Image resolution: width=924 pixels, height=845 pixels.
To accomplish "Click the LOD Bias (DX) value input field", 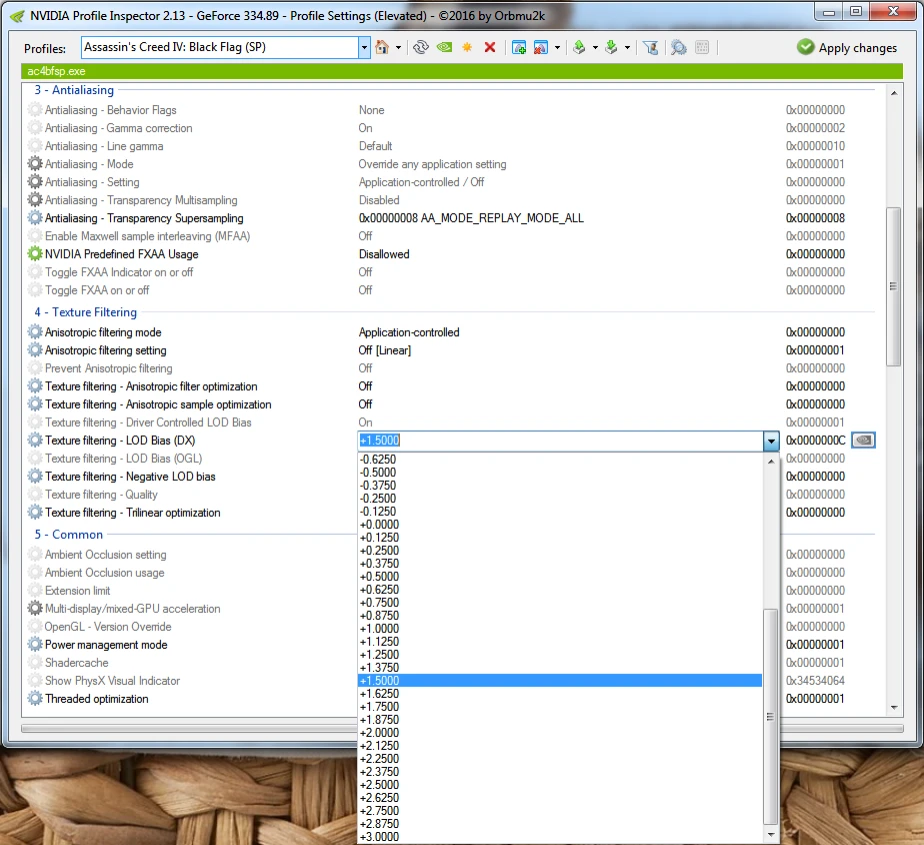I will pyautogui.click(x=558, y=441).
